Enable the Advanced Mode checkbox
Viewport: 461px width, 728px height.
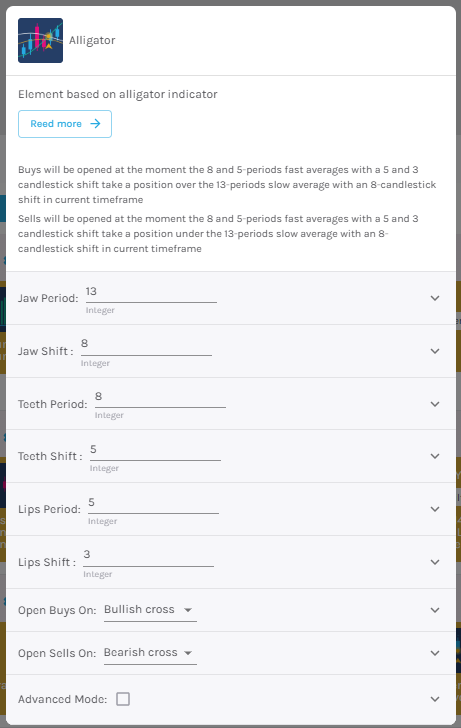(123, 699)
